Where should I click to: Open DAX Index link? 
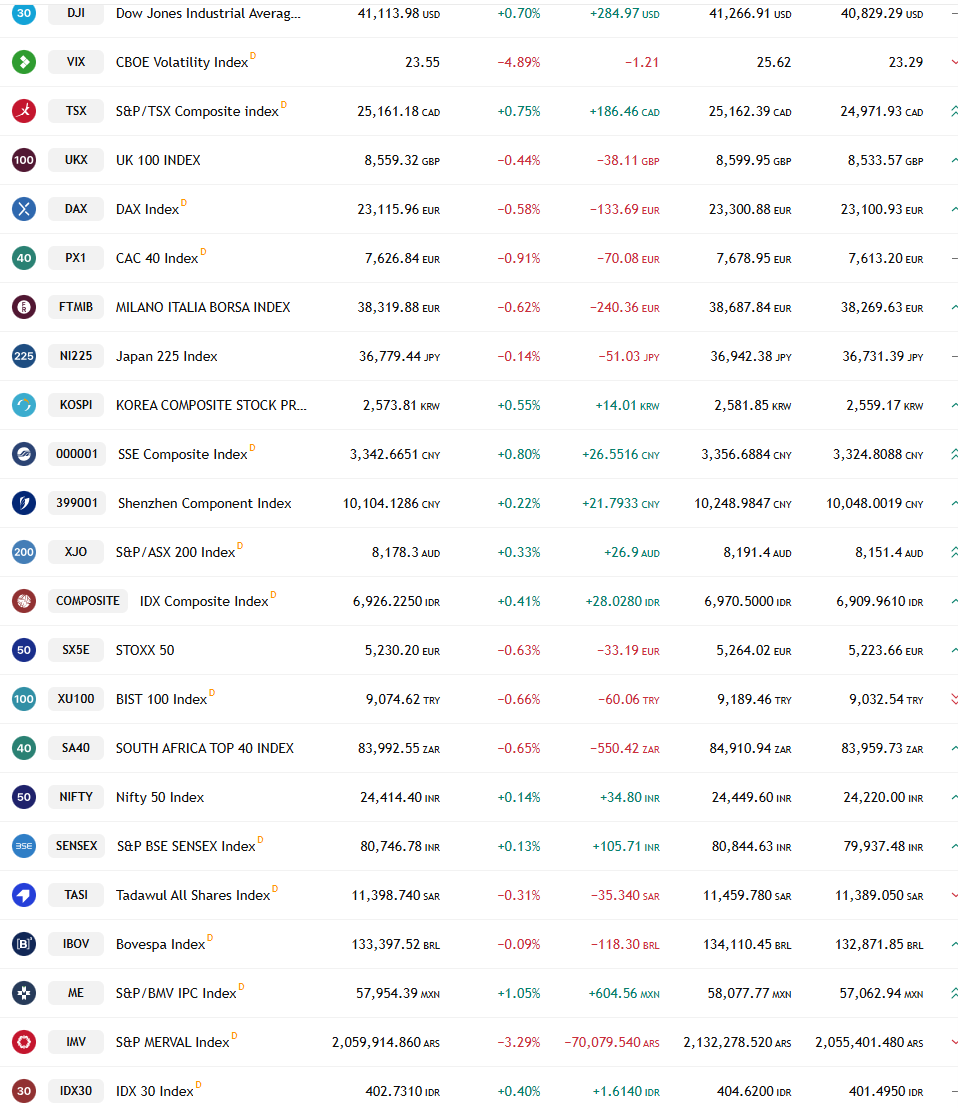tap(148, 209)
